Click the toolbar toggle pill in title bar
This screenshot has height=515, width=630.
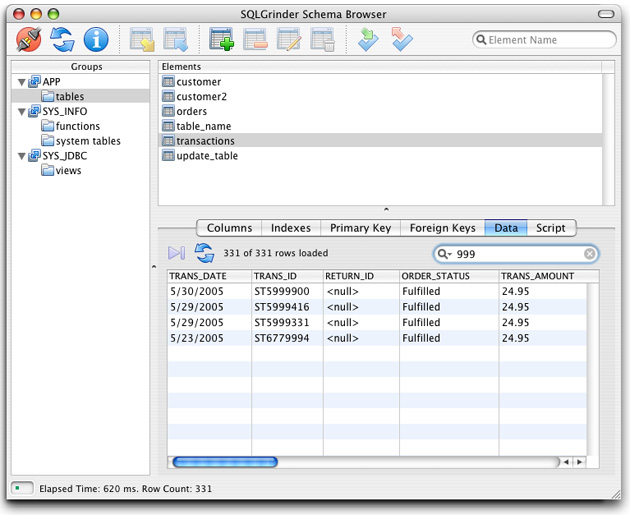click(x=606, y=14)
